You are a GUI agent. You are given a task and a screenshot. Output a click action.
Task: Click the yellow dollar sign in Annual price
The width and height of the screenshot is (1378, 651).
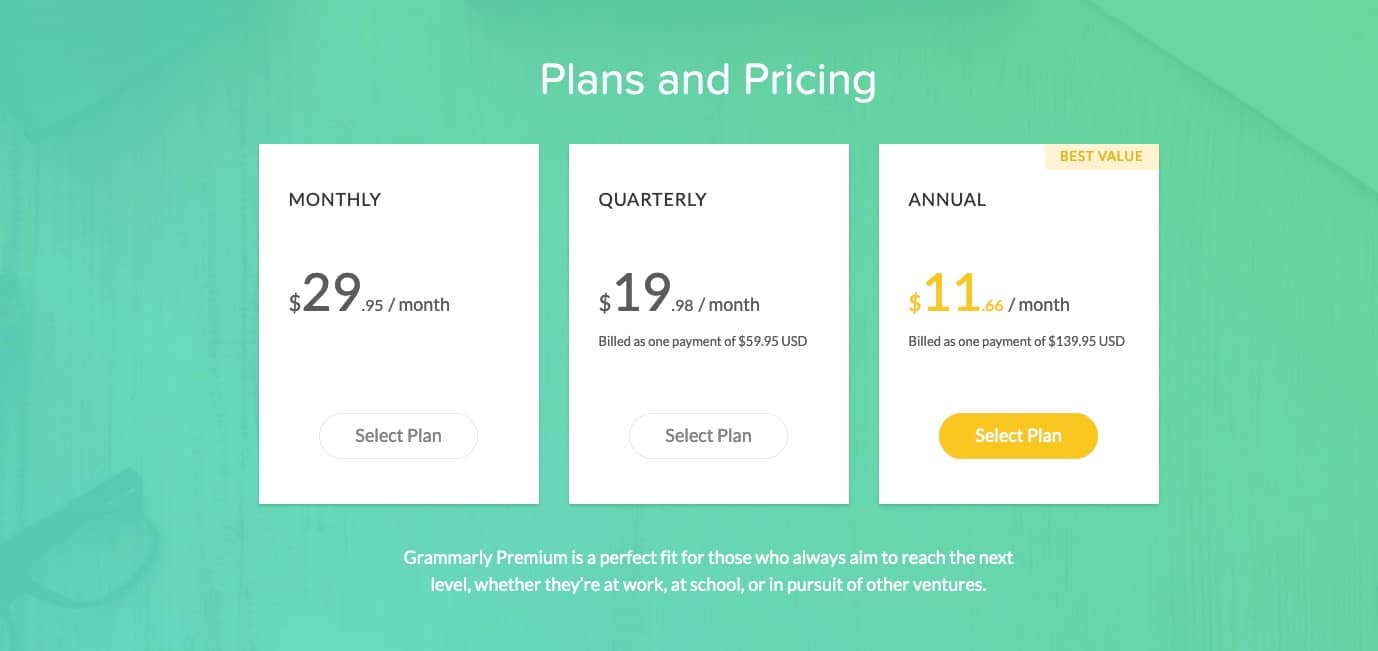click(915, 302)
